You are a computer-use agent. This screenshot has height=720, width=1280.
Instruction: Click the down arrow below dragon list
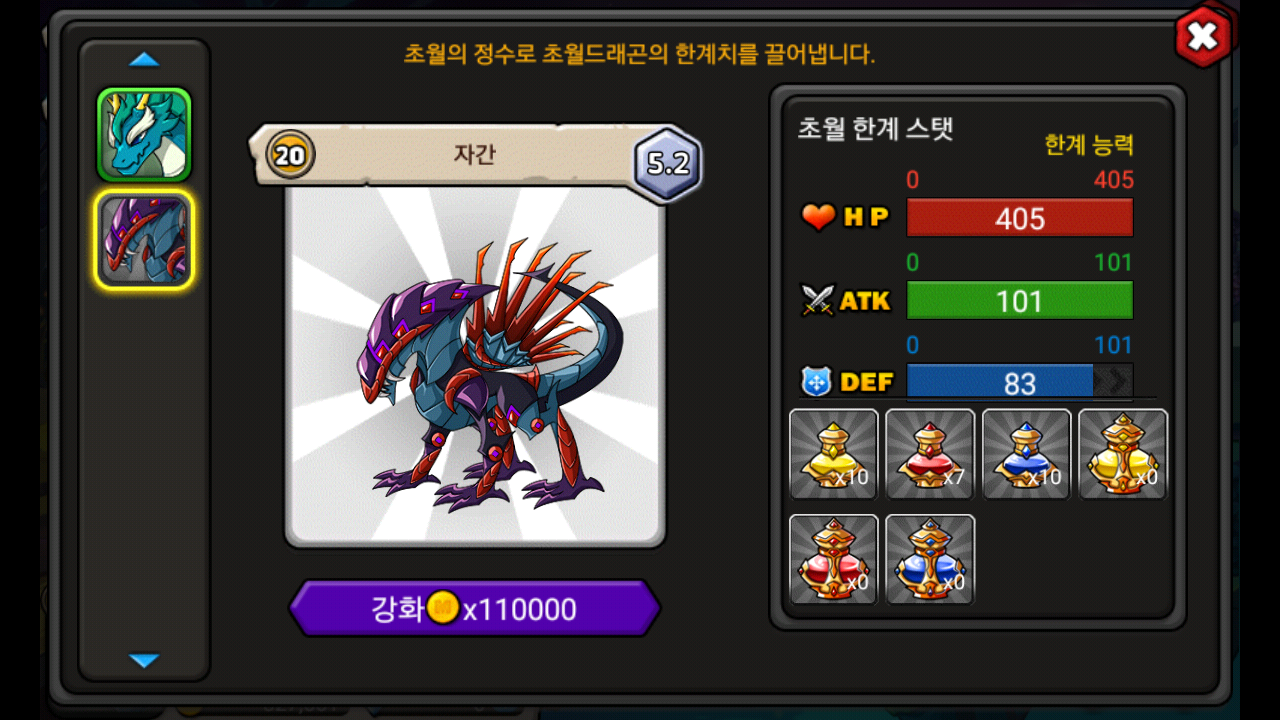pyautogui.click(x=144, y=660)
